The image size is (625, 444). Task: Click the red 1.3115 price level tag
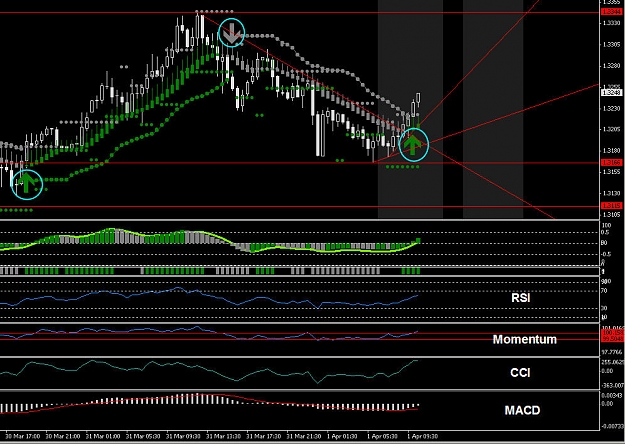coord(611,206)
